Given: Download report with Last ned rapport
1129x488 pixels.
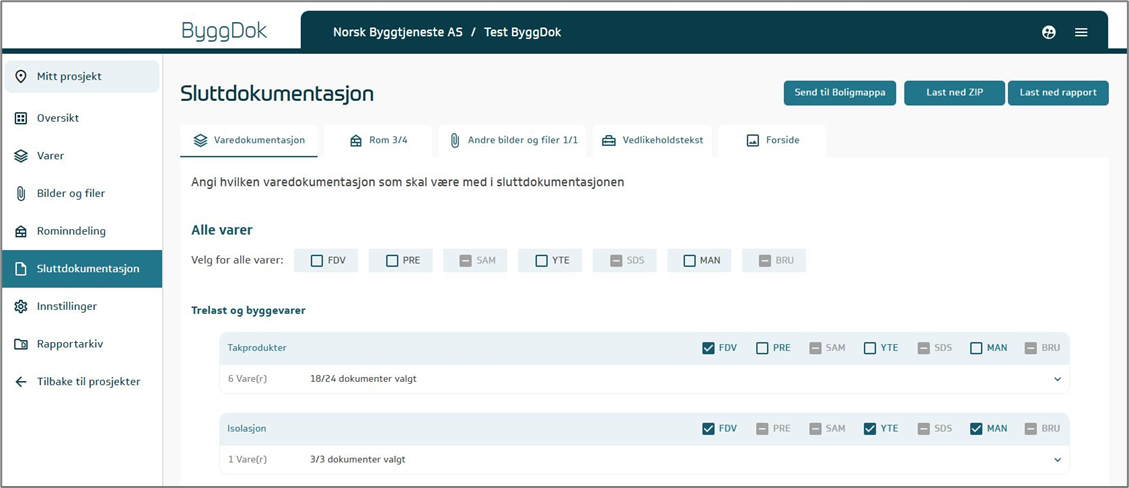Looking at the screenshot, I should 1058,93.
